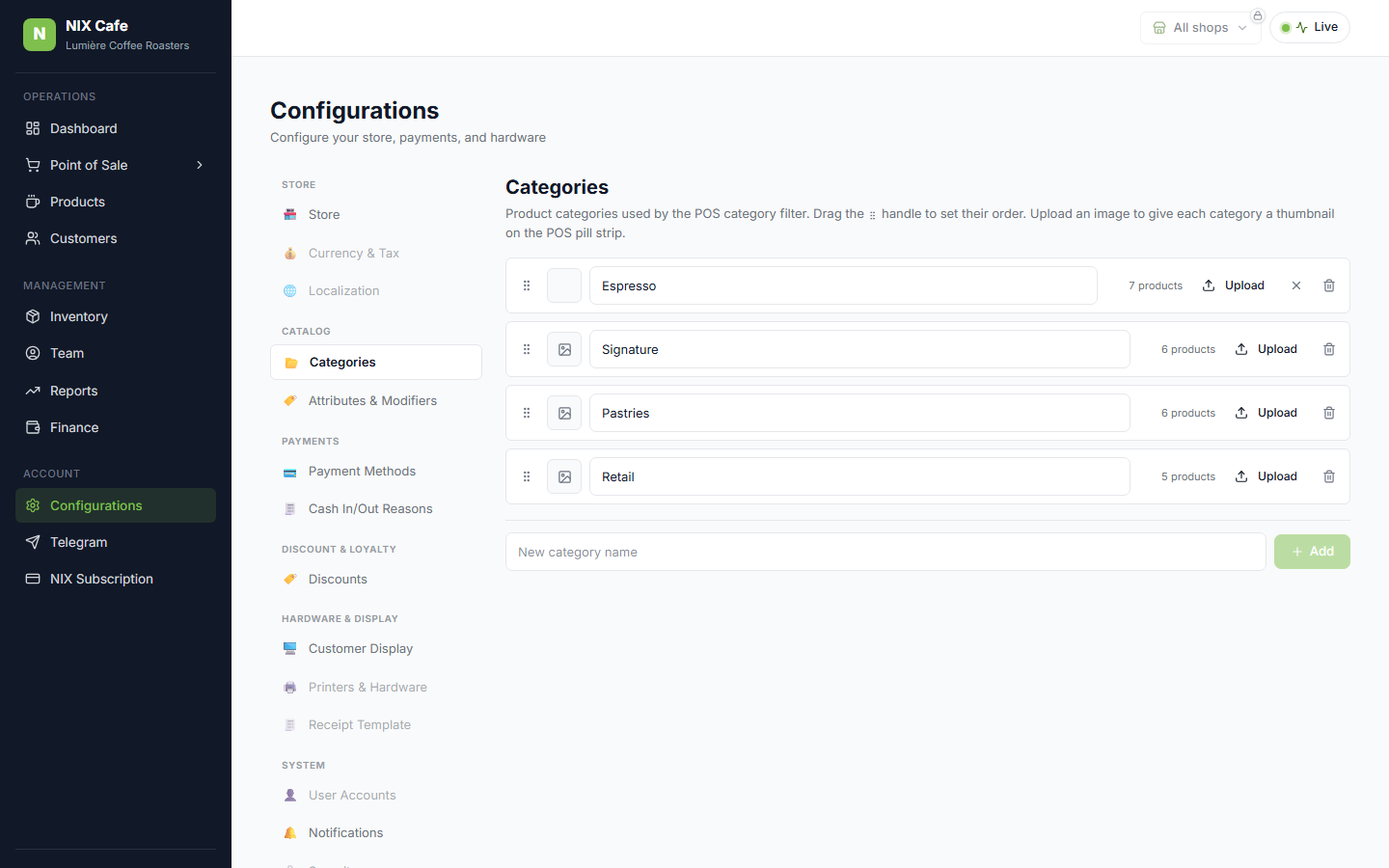Screen dimensions: 1389x868
Task: Edit the Espresso category name field
Action: pos(843,285)
